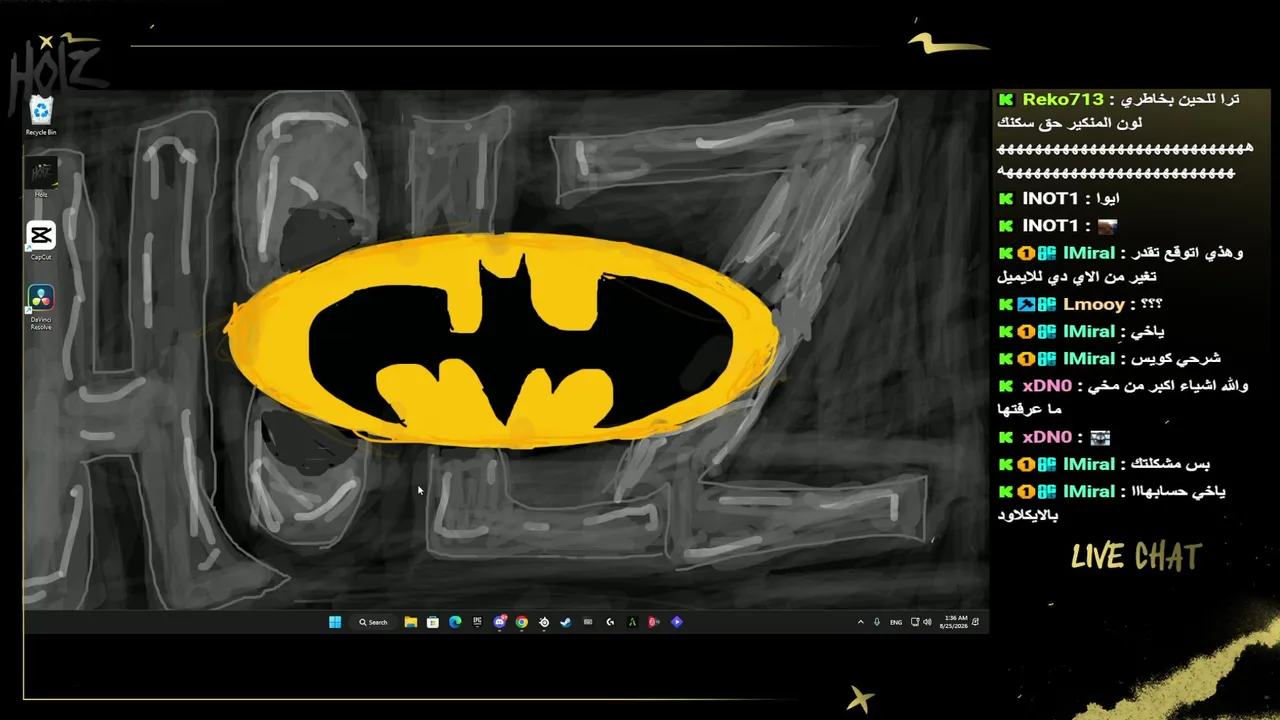Launch Microsoft Edge from the taskbar
Image resolution: width=1280 pixels, height=720 pixels.
[455, 622]
